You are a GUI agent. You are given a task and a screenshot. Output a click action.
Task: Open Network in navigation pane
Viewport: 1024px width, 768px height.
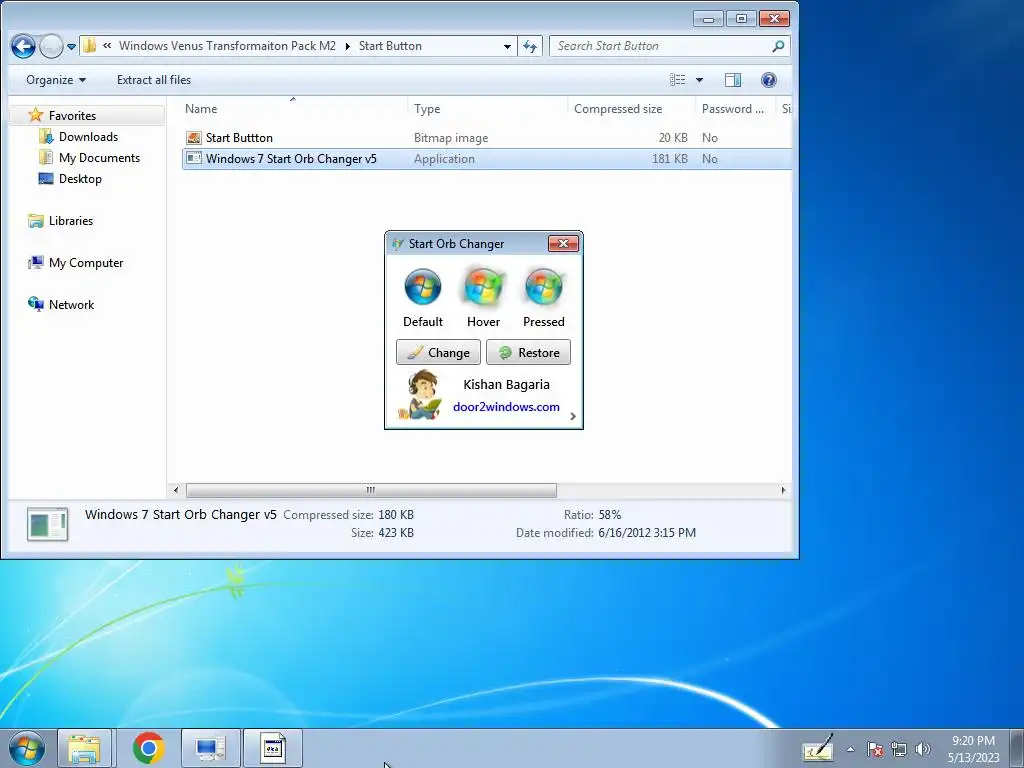71,304
